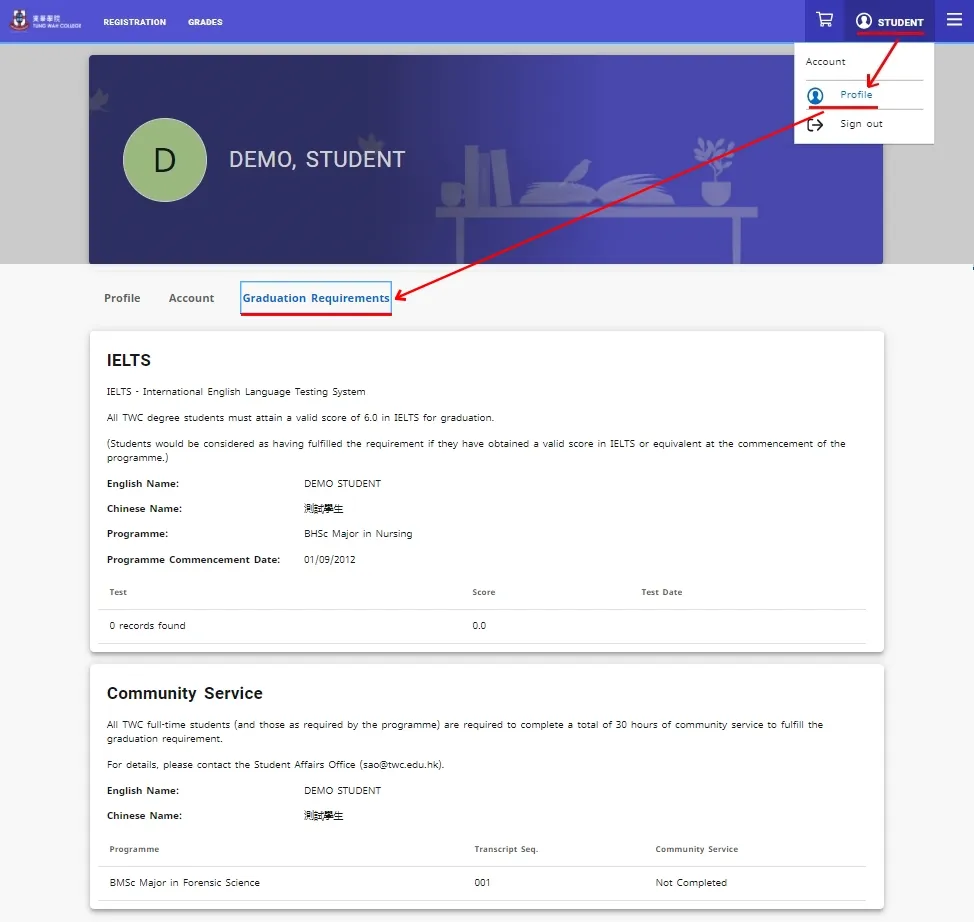Click the user icon beside STUDENT

(x=864, y=21)
